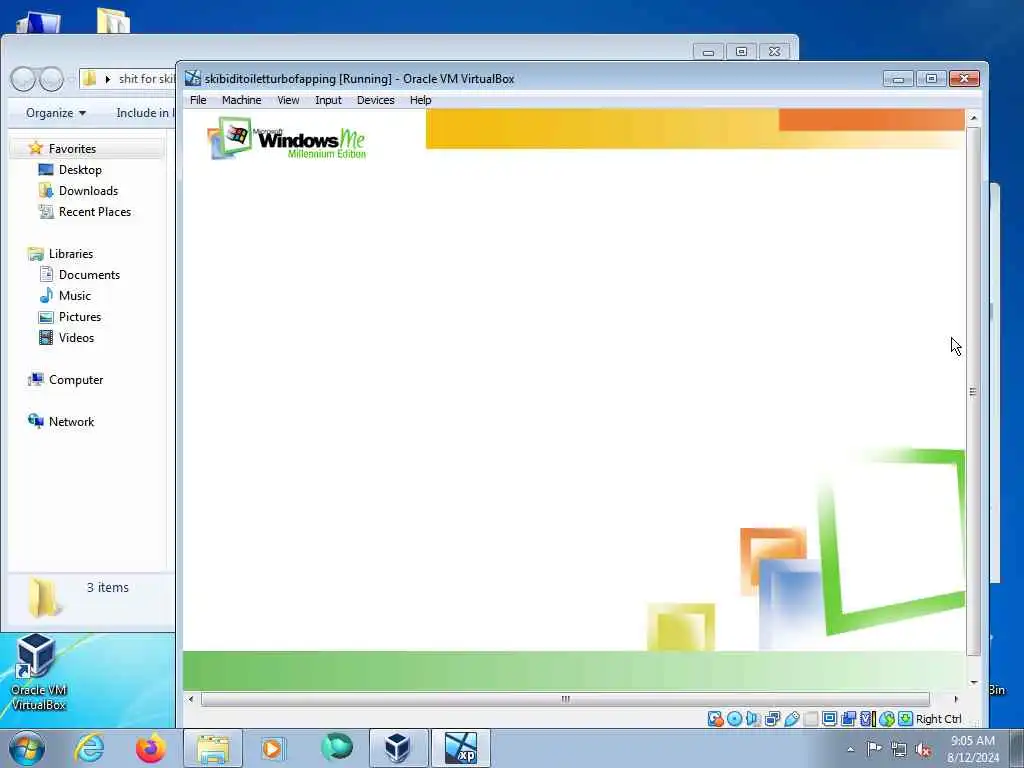Launch Firefox from the taskbar
The height and width of the screenshot is (768, 1024).
coord(150,748)
